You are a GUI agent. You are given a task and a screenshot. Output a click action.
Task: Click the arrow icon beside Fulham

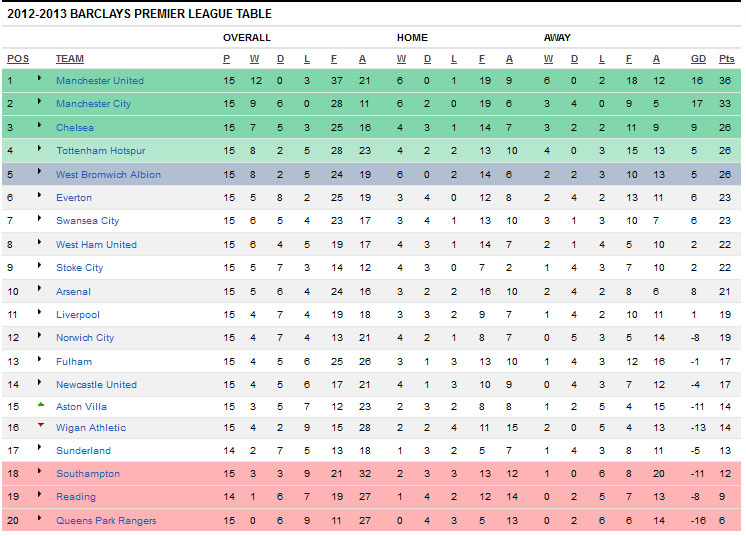click(x=39, y=359)
